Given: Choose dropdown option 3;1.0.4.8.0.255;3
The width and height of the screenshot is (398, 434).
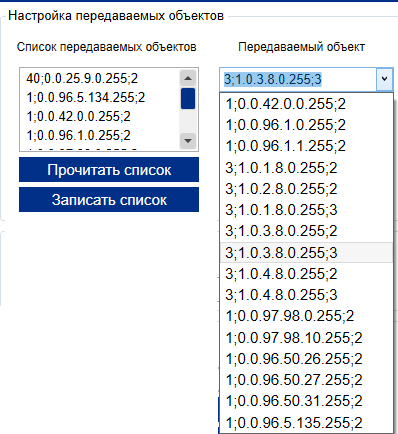Looking at the screenshot, I should (306, 295).
